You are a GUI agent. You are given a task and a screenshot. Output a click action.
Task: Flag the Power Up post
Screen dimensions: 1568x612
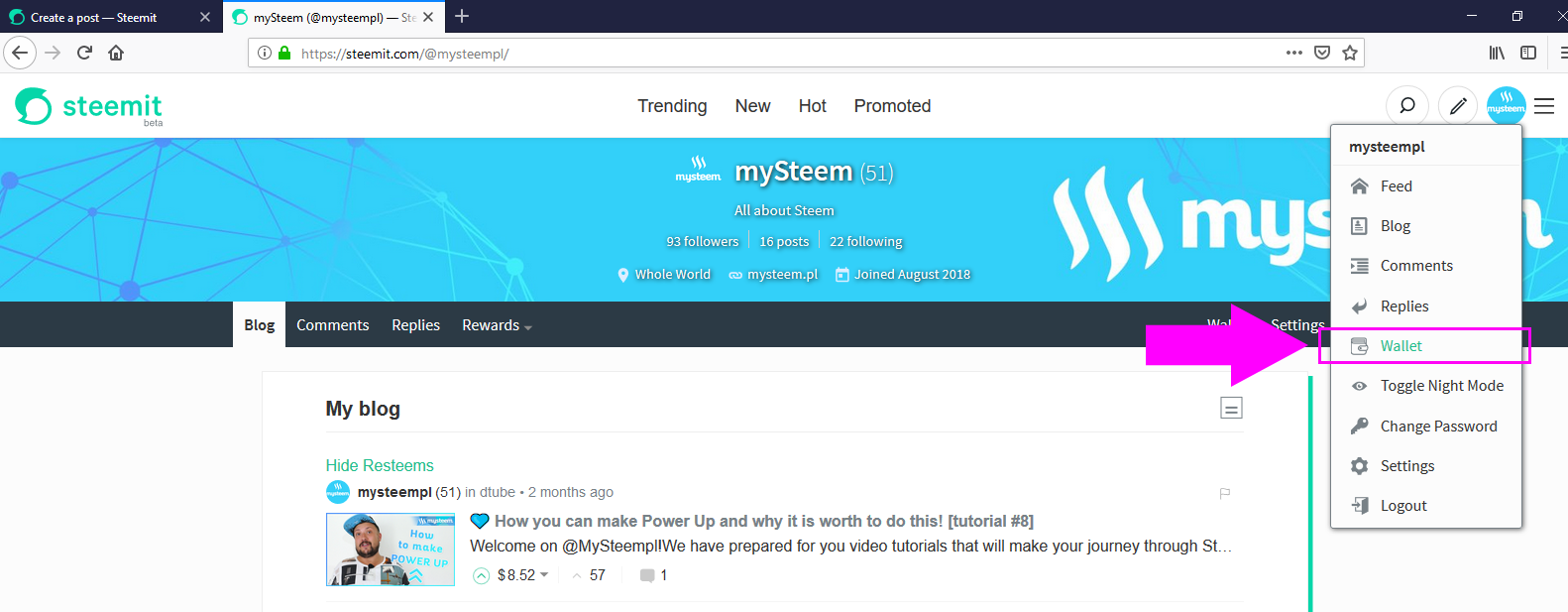point(1225,493)
